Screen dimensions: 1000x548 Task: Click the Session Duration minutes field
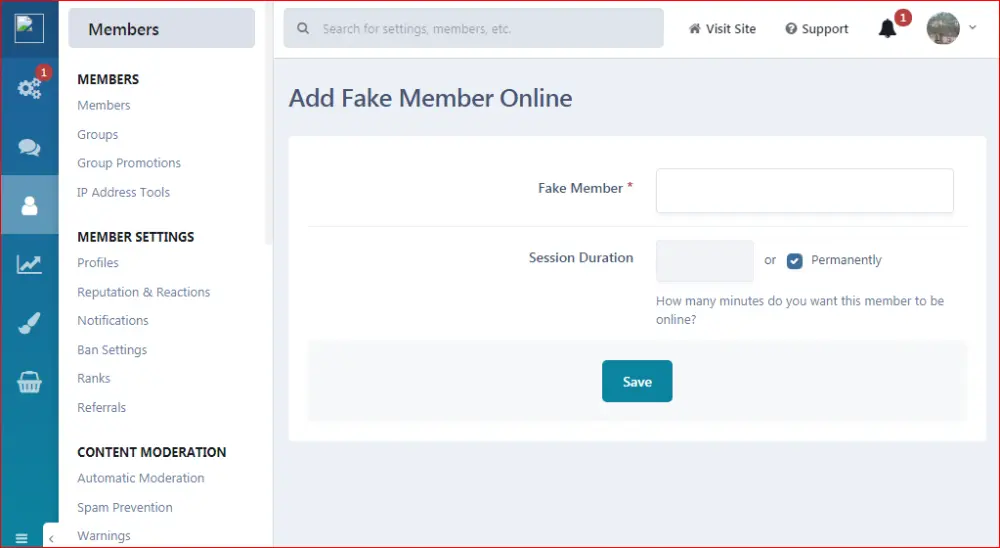704,261
